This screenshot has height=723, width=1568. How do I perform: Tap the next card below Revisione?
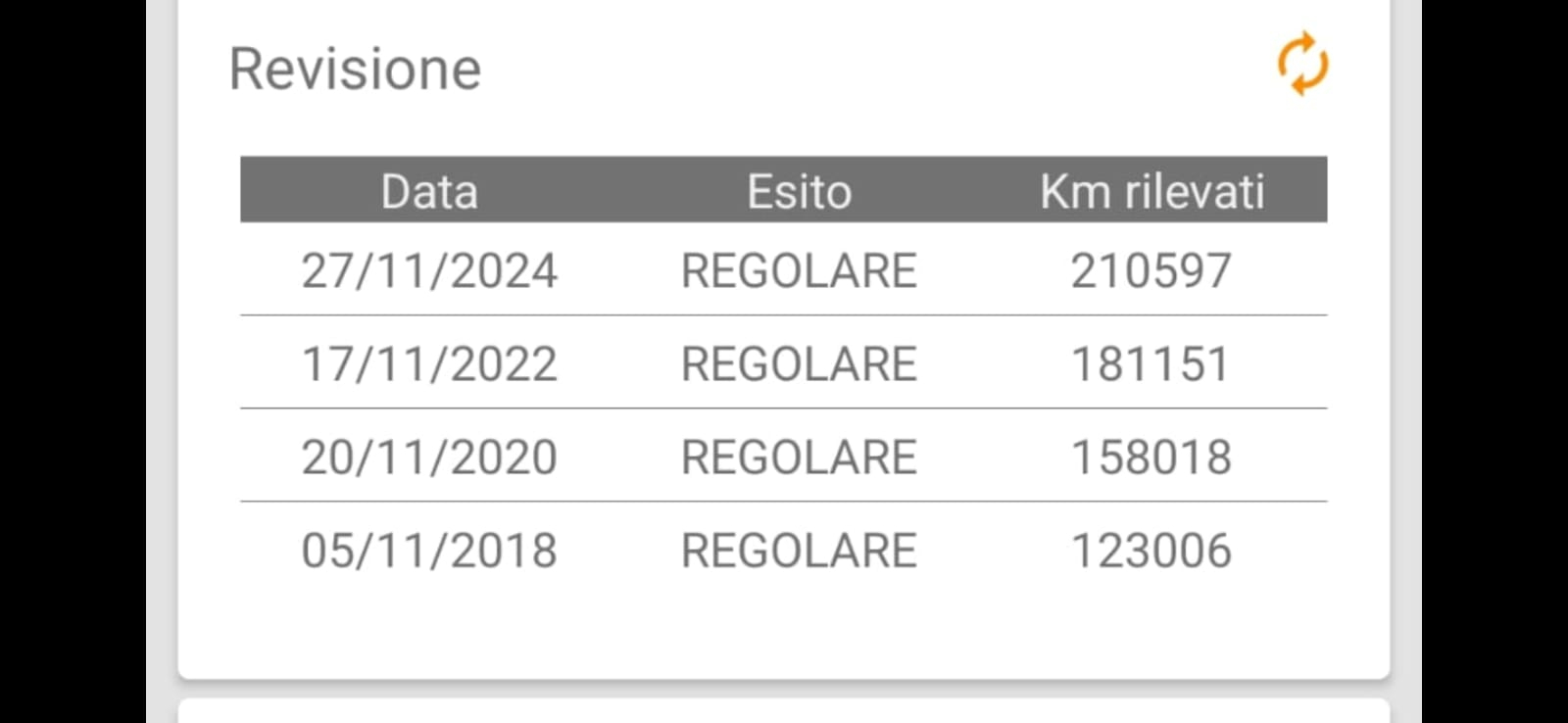[x=784, y=712]
